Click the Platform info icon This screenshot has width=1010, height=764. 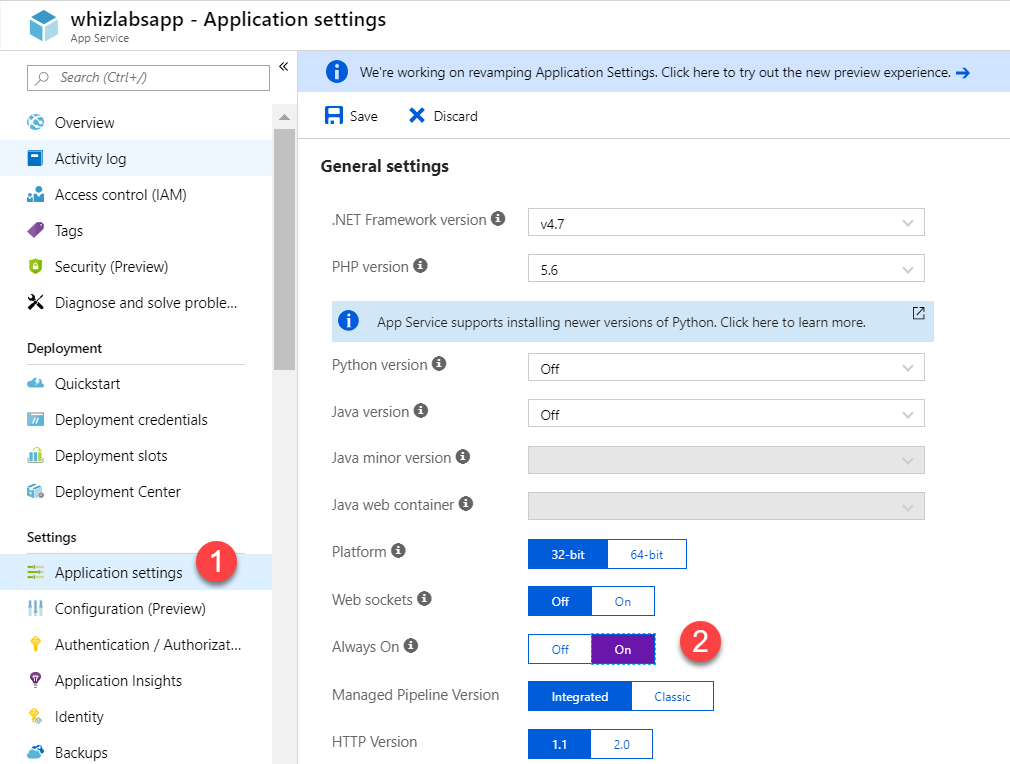(398, 551)
